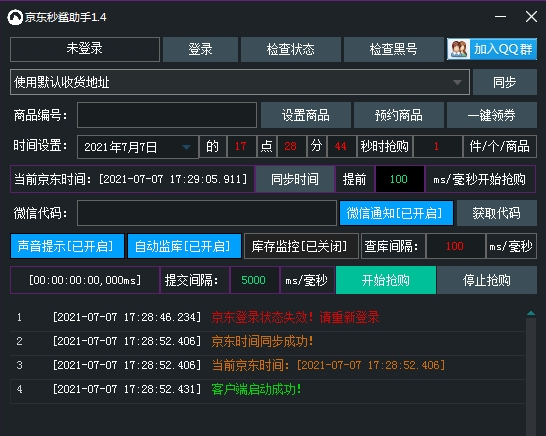Click the 同步 address button
The height and width of the screenshot is (436, 546).
(x=505, y=82)
